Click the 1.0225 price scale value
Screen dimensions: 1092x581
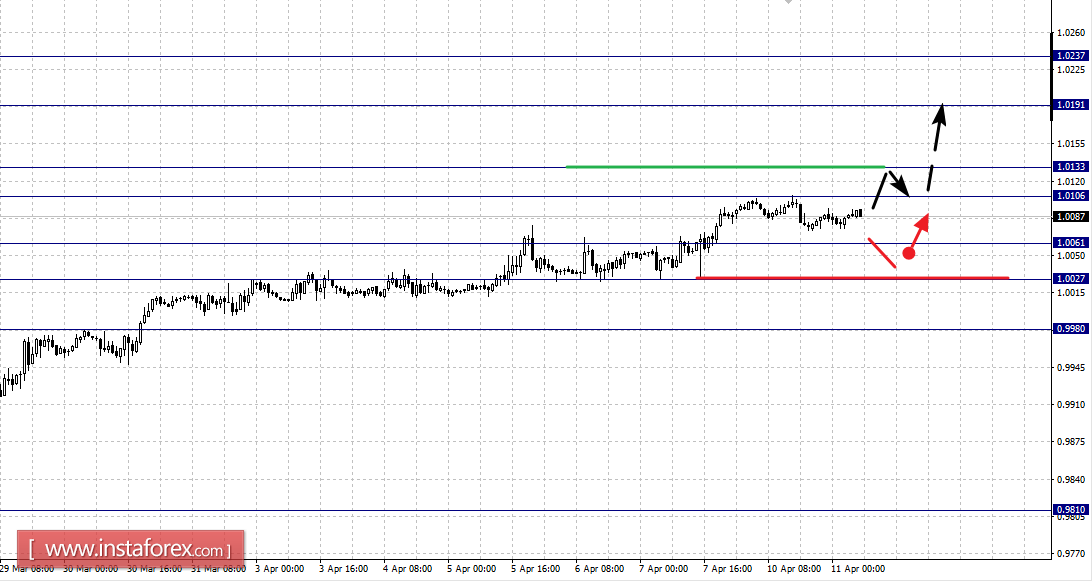(x=1070, y=70)
